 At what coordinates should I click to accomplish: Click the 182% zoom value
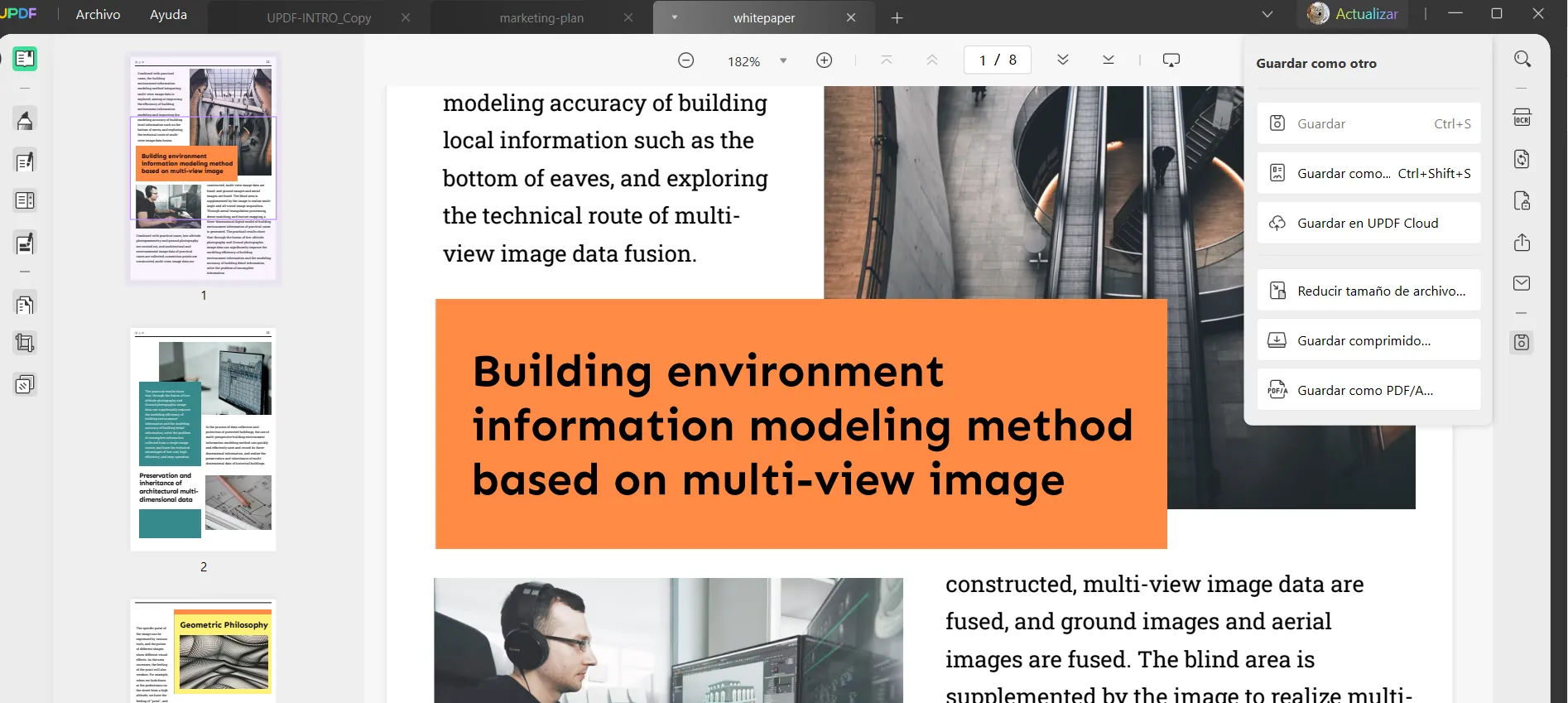click(x=743, y=61)
